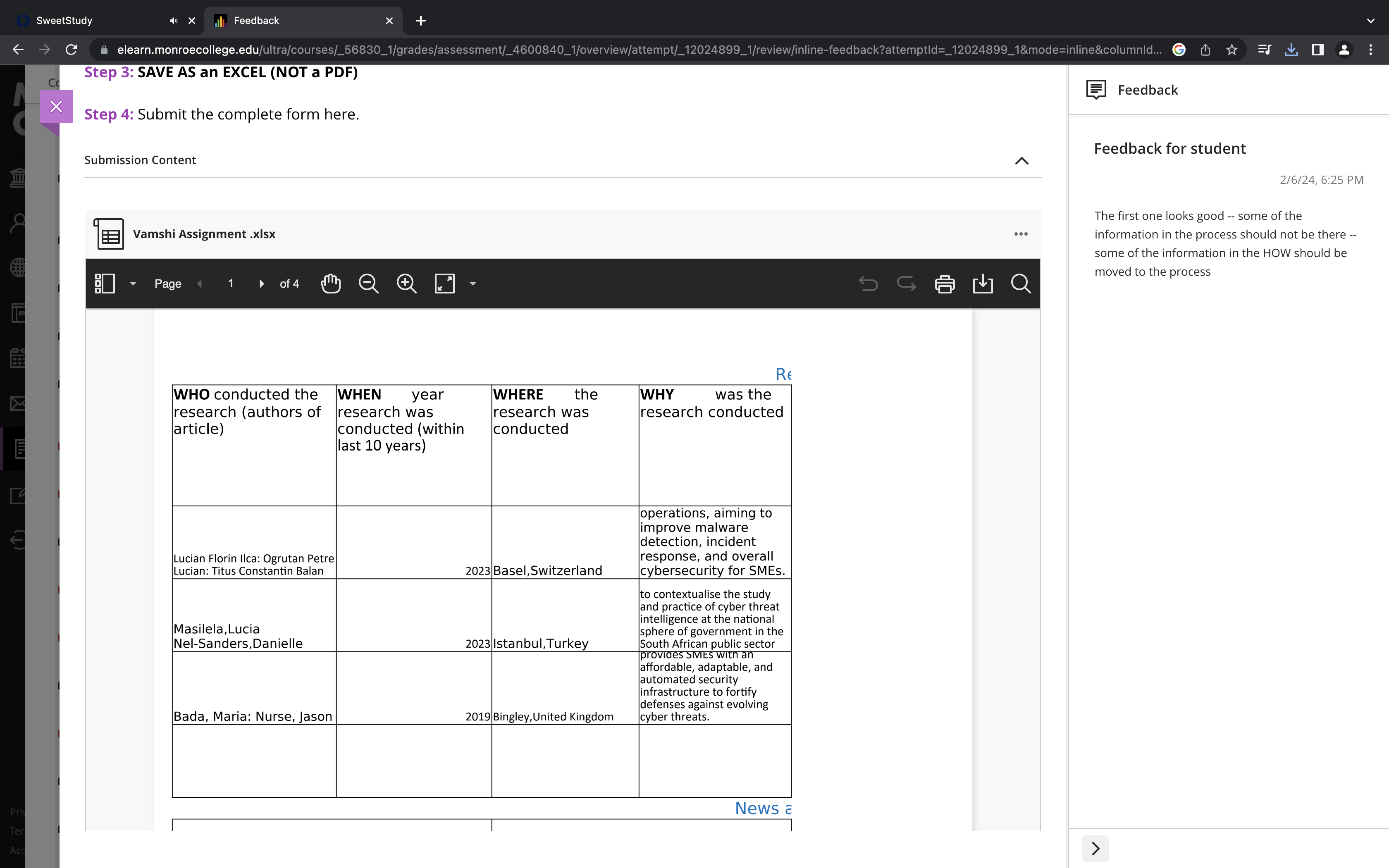Image resolution: width=1389 pixels, height=868 pixels.
Task: Go to next page in viewer
Action: (262, 284)
